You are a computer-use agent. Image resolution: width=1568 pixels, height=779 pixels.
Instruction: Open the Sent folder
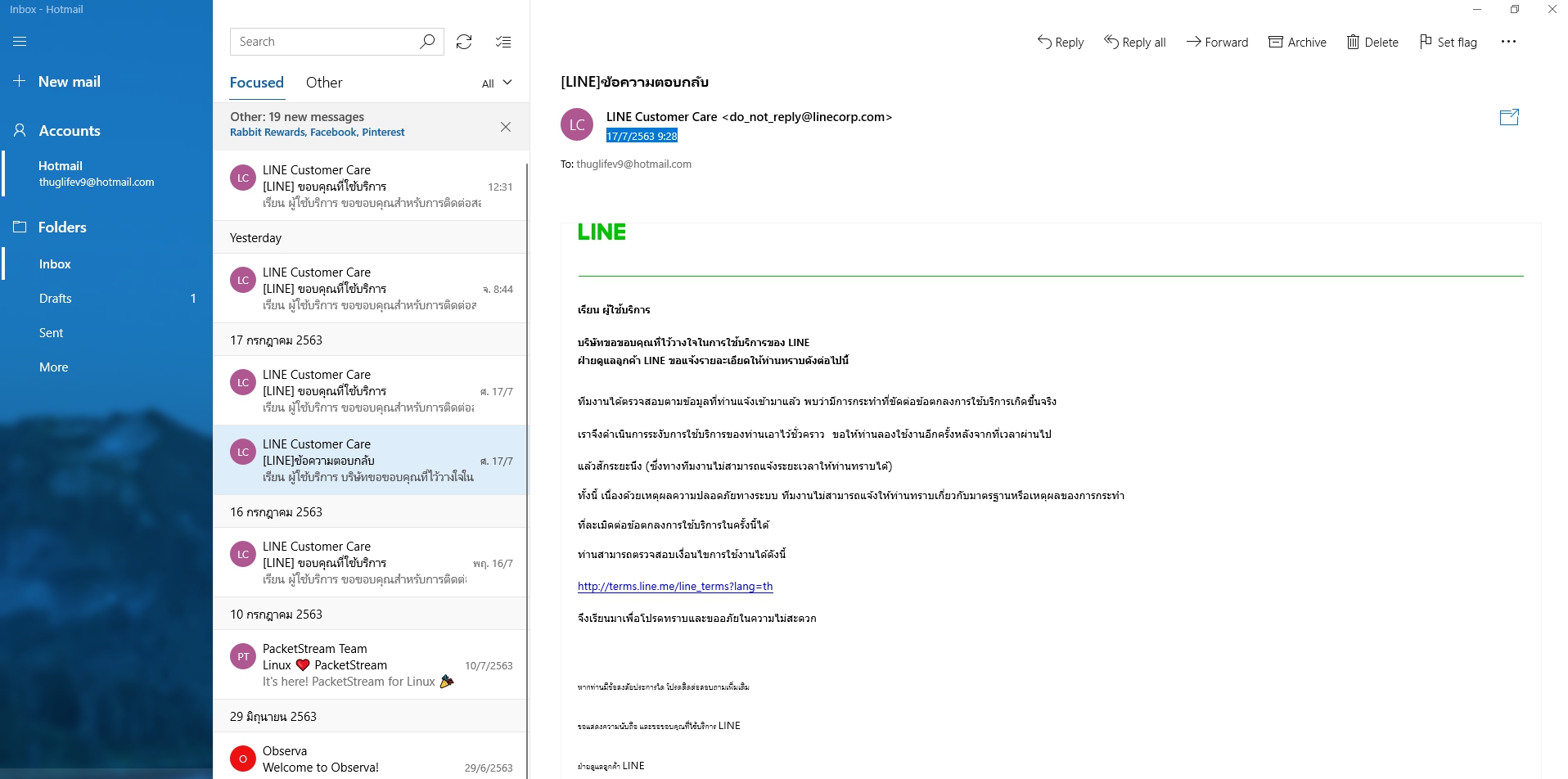106,332
